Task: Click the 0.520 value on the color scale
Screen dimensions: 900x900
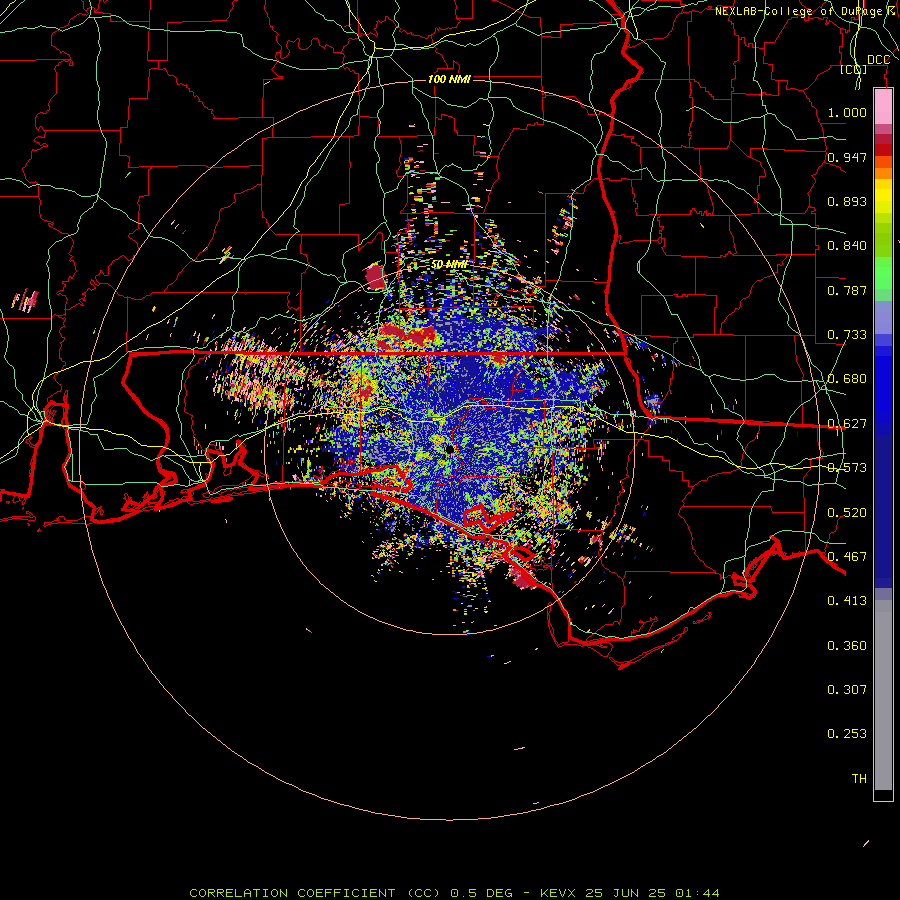Action: [x=847, y=513]
